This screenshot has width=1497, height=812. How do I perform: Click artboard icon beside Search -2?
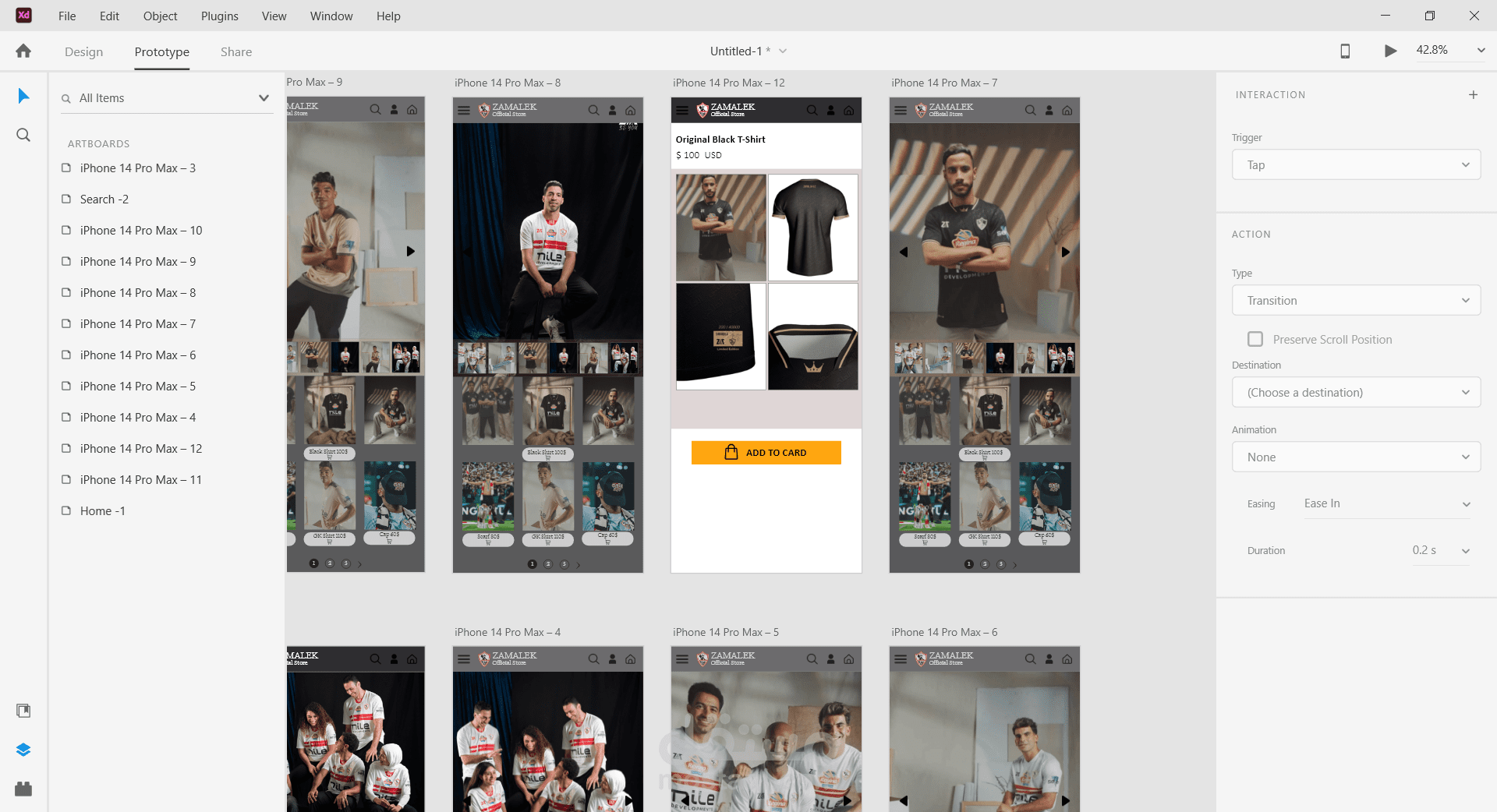point(66,199)
